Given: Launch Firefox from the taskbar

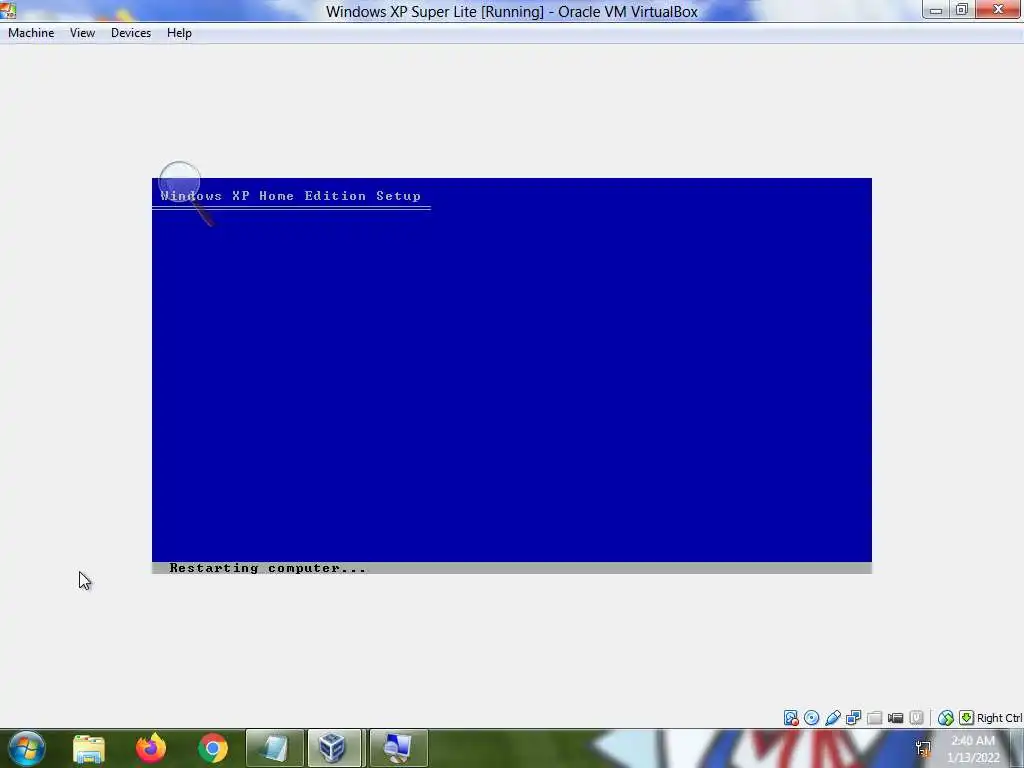Looking at the screenshot, I should pos(151,748).
